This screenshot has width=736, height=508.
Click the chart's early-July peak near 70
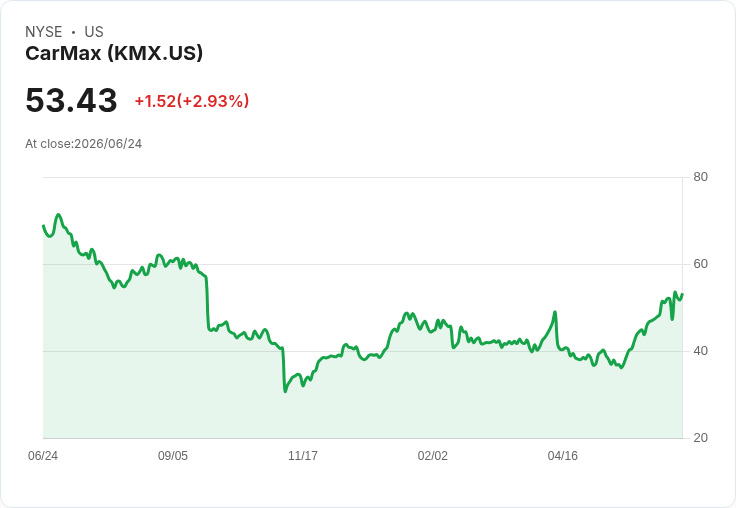[58, 215]
